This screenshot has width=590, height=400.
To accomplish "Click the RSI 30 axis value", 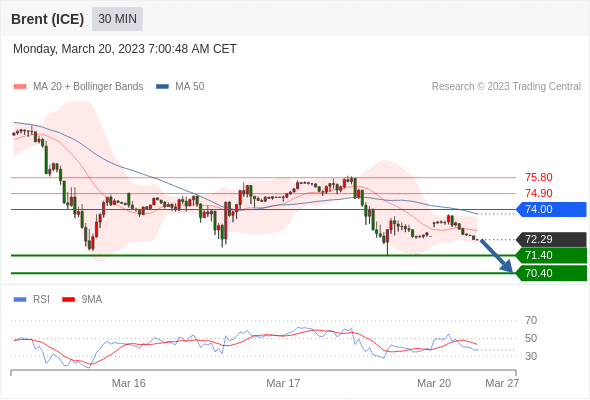I will click(531, 356).
